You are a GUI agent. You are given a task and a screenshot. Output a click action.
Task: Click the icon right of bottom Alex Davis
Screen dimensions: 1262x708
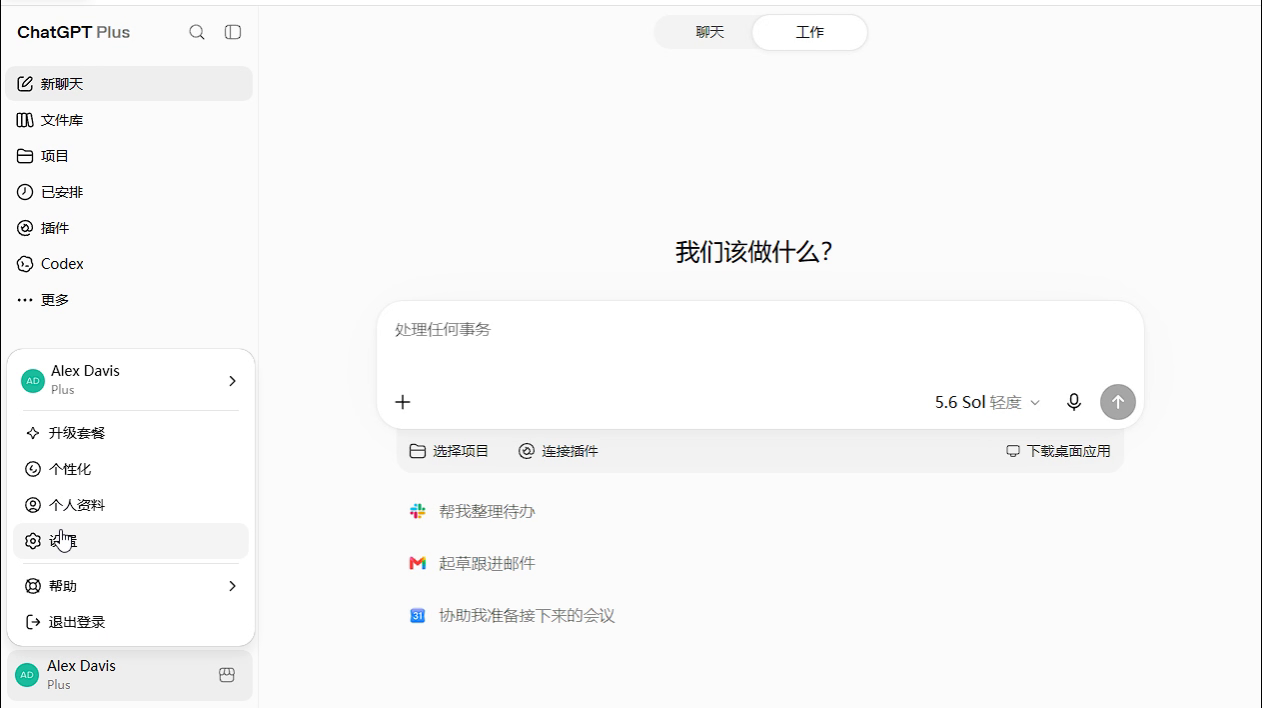tap(227, 675)
